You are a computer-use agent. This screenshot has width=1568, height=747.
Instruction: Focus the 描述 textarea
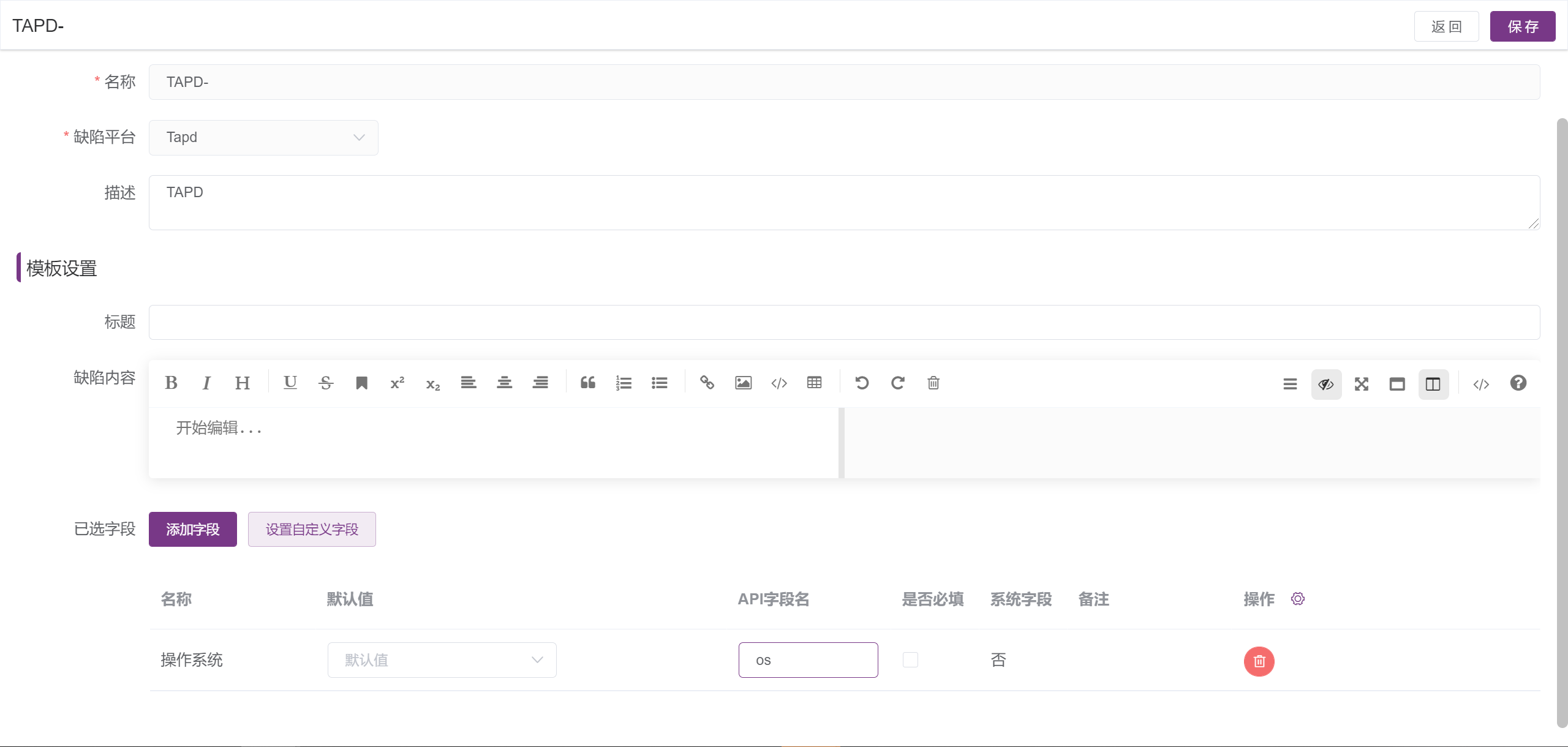[844, 203]
